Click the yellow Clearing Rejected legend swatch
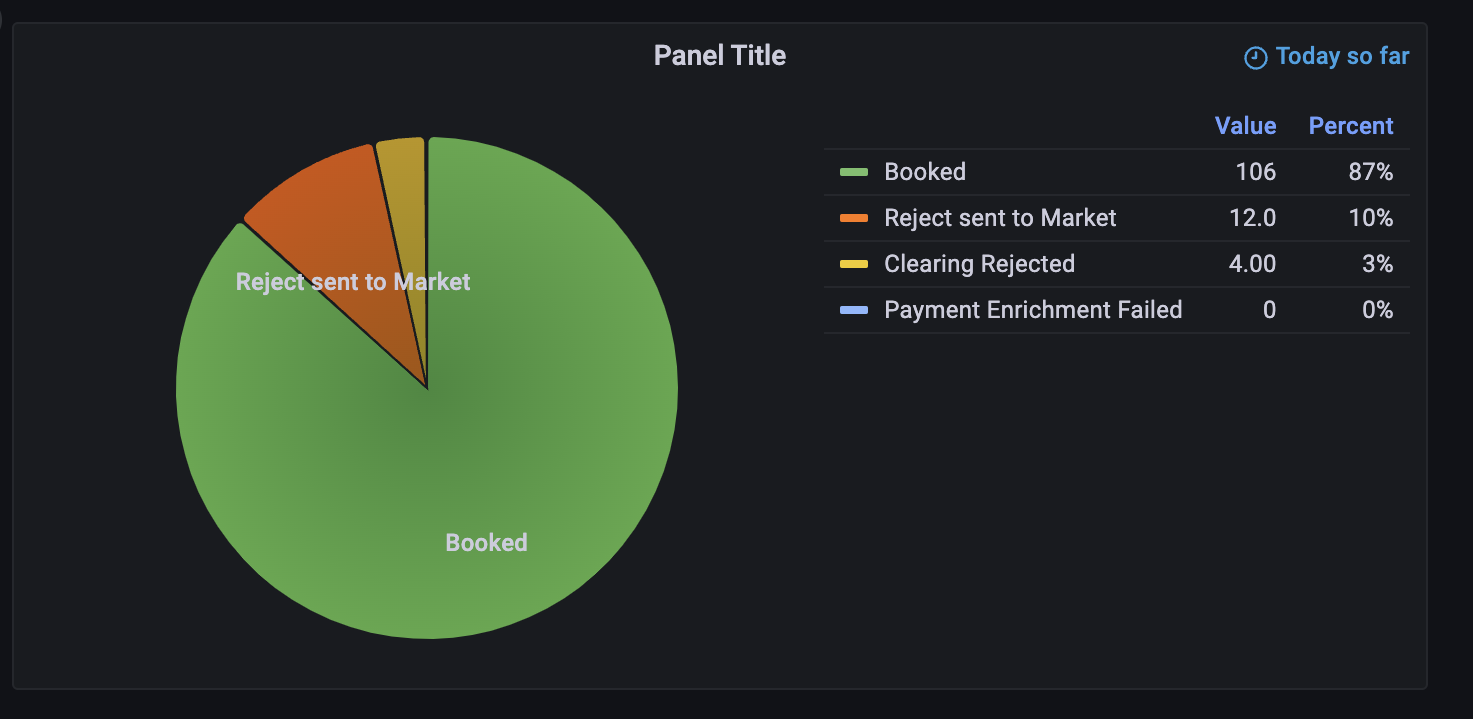The image size is (1473, 719). 853,264
